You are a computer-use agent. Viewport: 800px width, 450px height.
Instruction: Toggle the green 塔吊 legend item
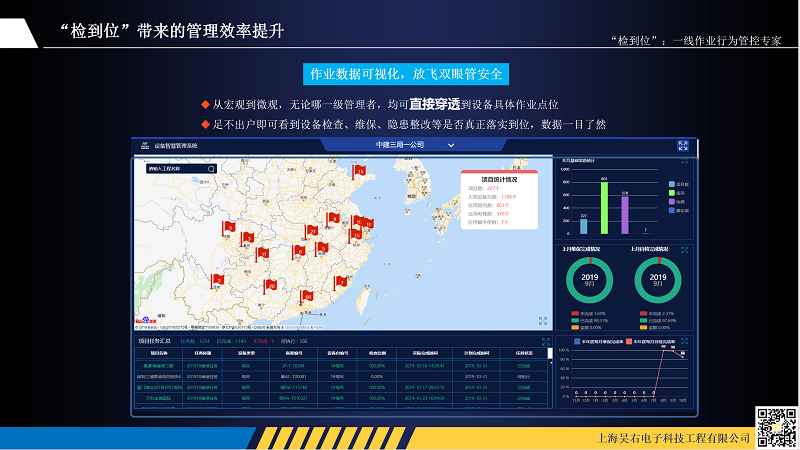pos(677,193)
